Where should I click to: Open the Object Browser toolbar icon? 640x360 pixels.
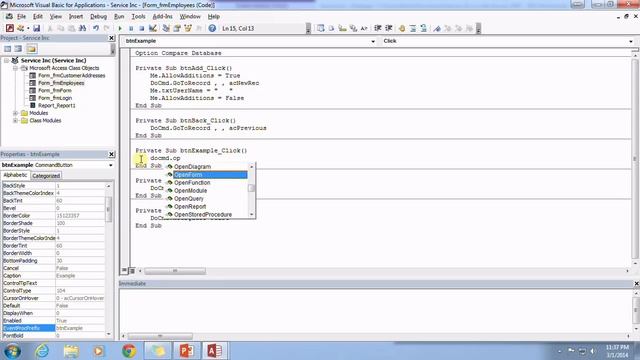[188, 28]
